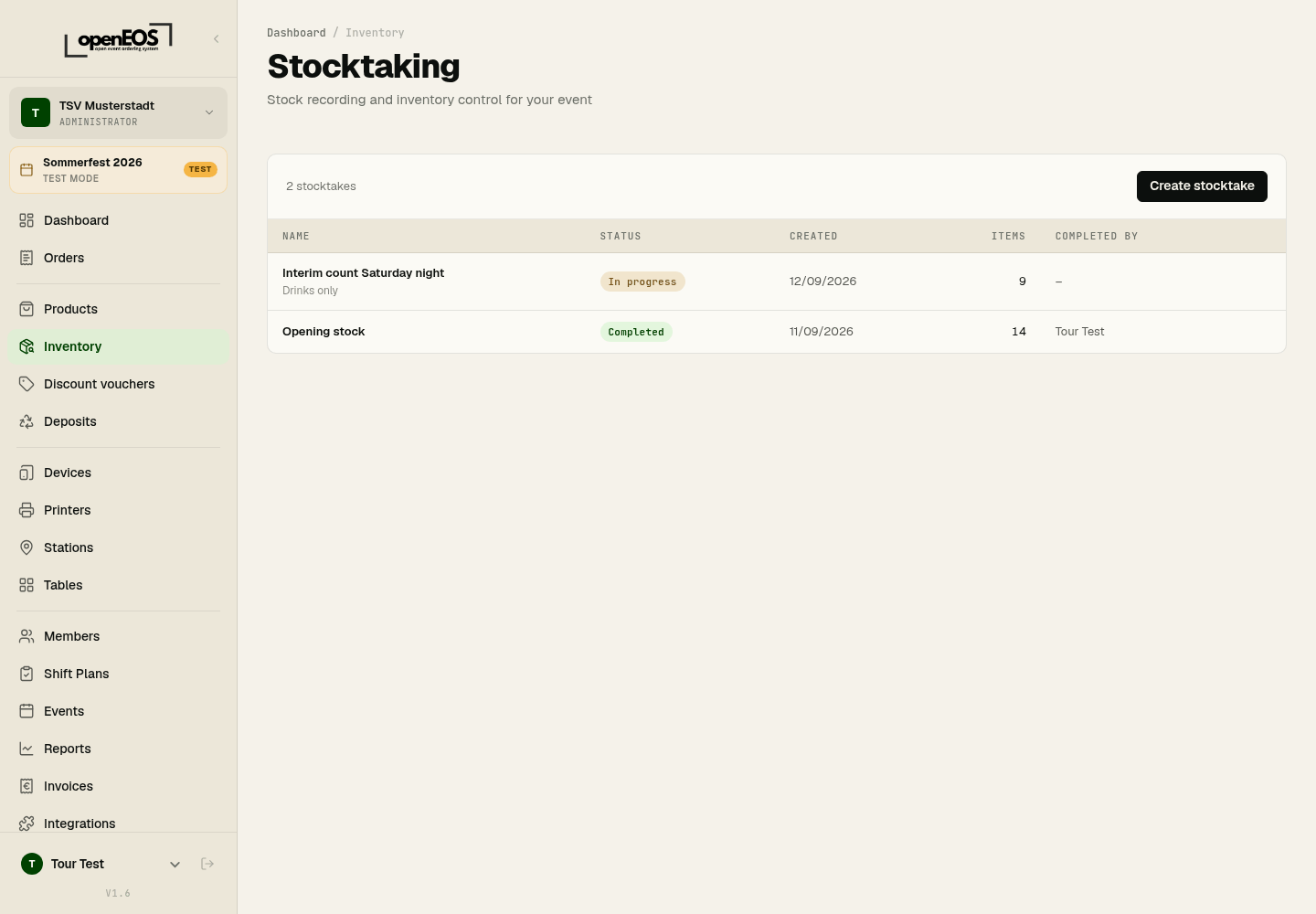Click the Completed status badge

(x=636, y=332)
